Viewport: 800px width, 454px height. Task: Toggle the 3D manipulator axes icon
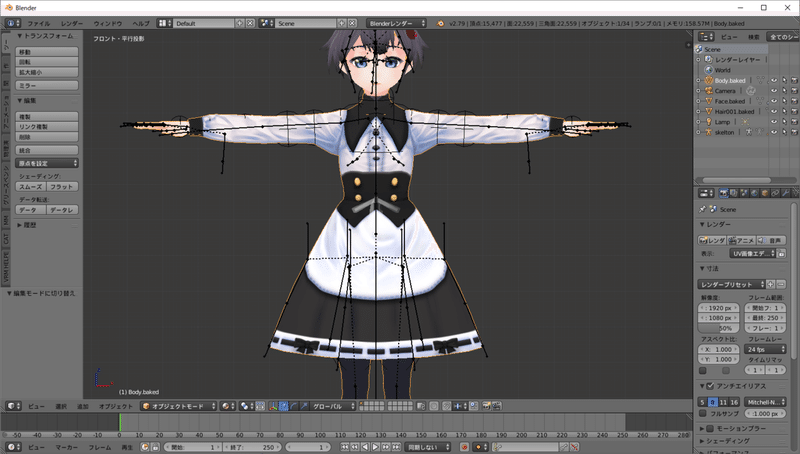pos(273,406)
